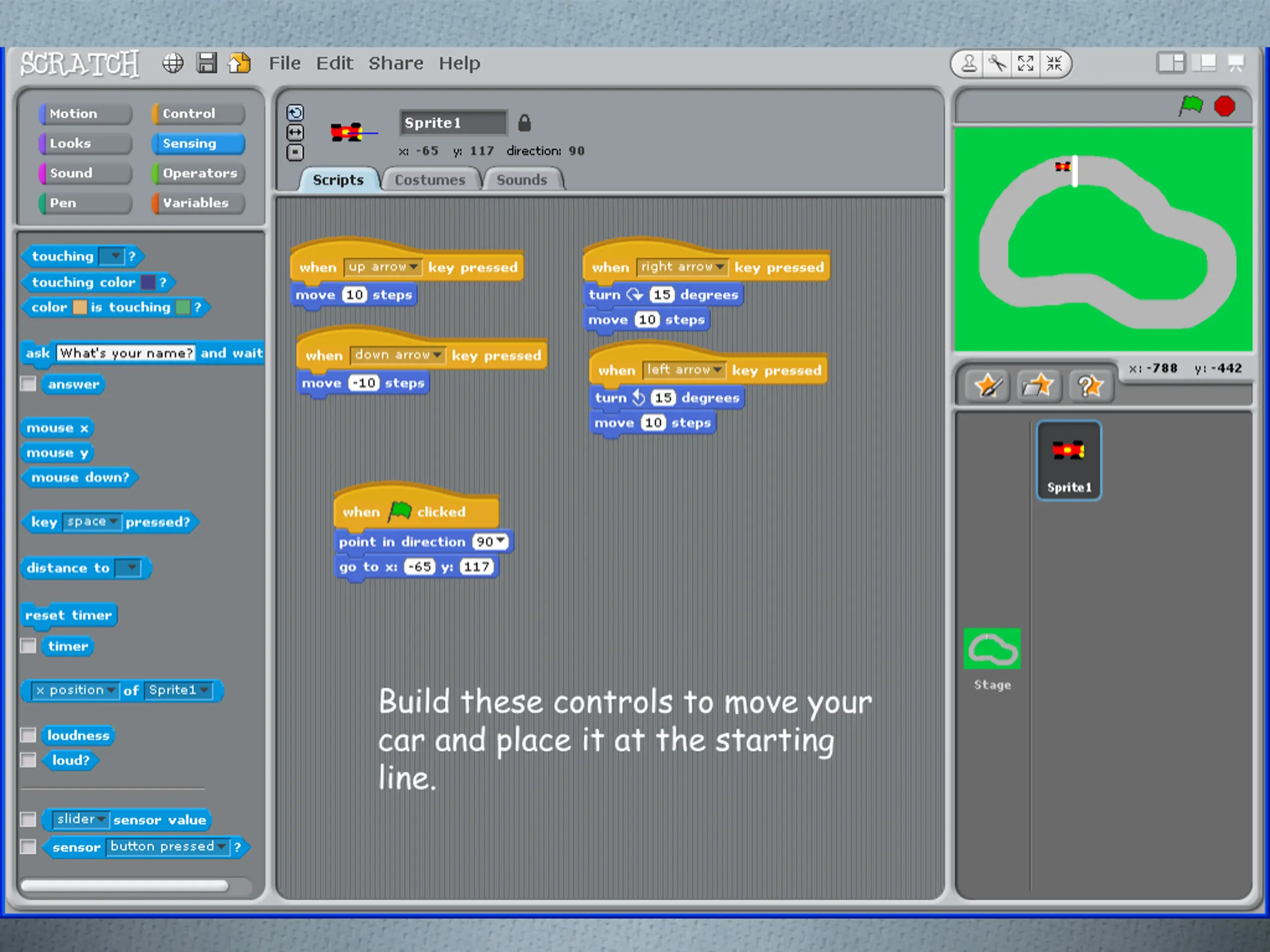Set rotation style to can rotate
Viewport: 1270px width, 952px height.
coord(295,113)
